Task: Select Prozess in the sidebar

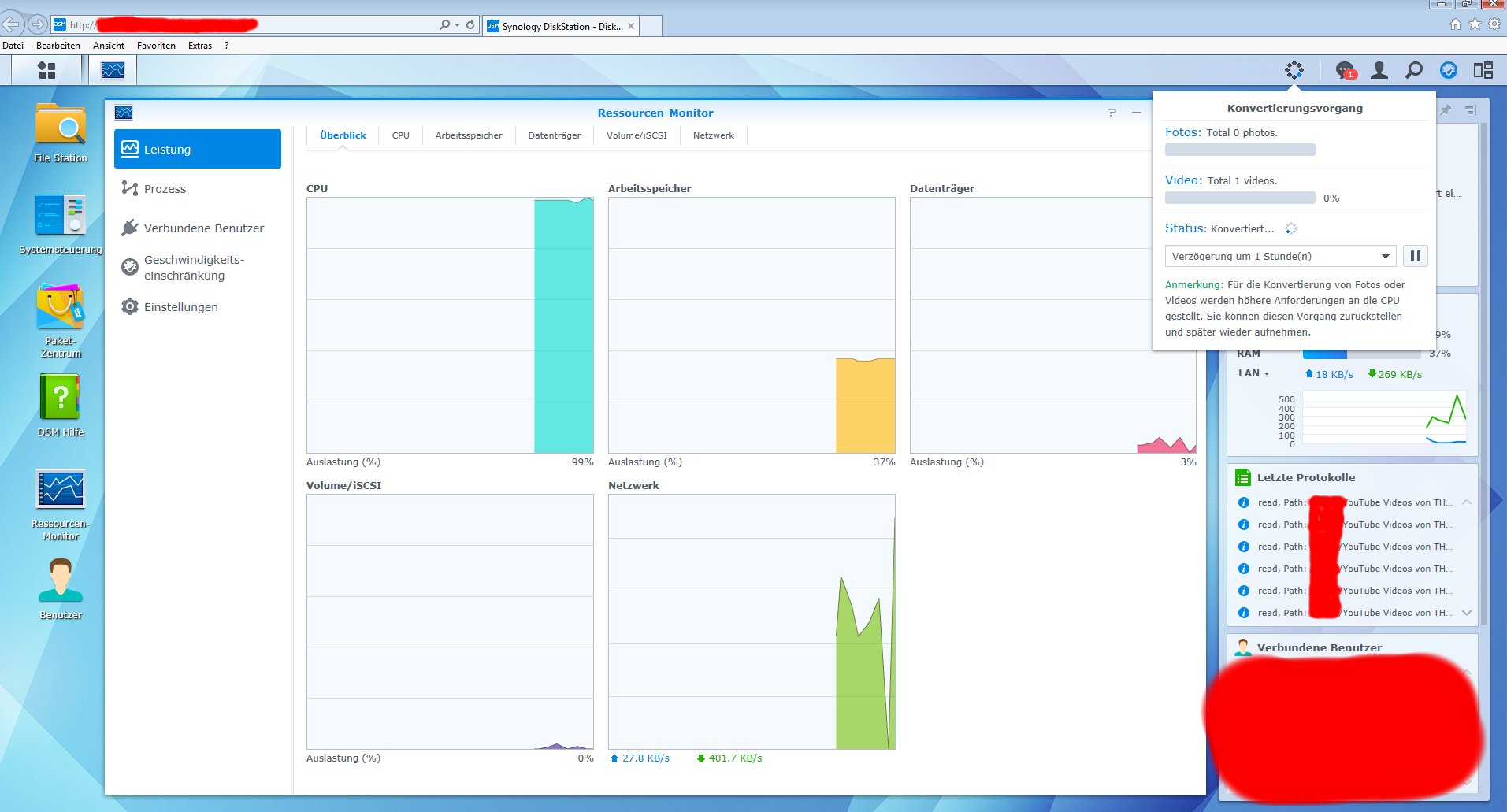Action: [x=165, y=189]
